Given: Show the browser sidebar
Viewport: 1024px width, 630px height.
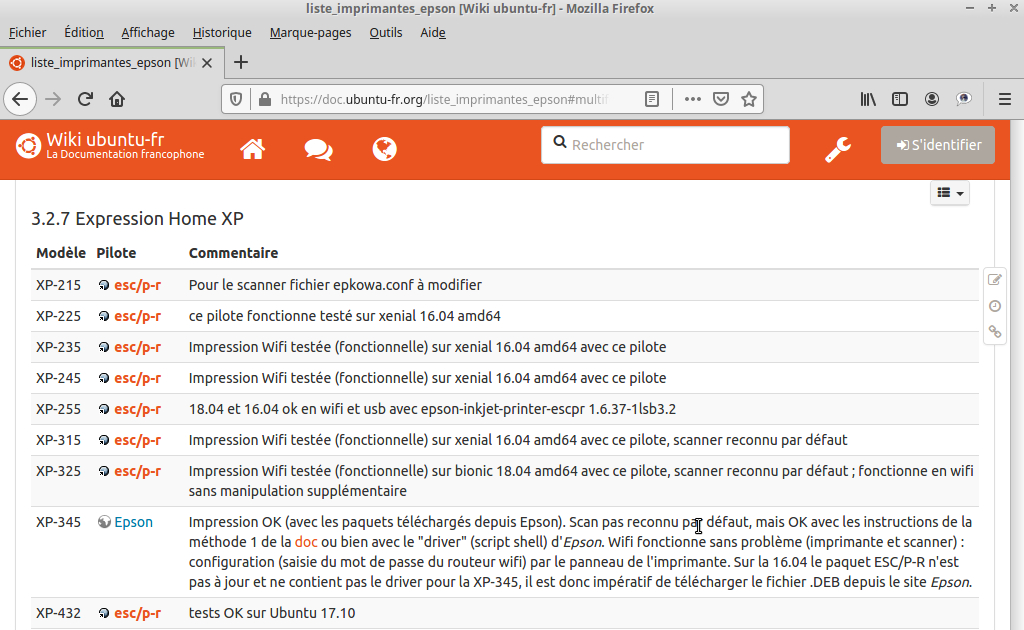Looking at the screenshot, I should pyautogui.click(x=900, y=99).
